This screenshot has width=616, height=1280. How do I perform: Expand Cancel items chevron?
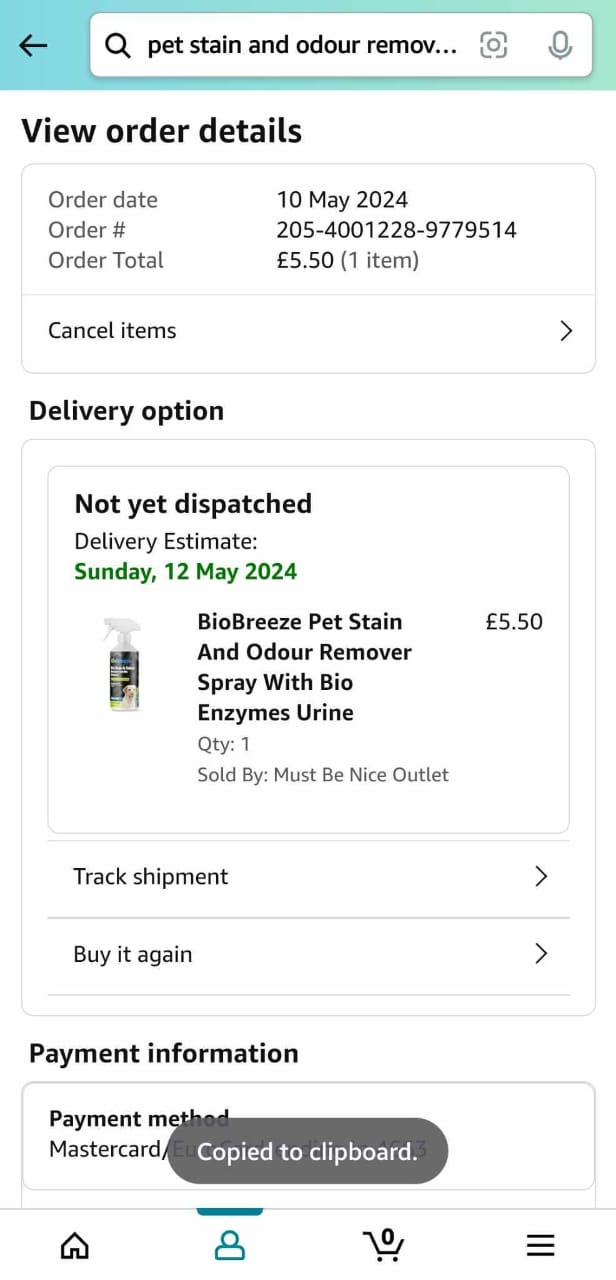click(566, 331)
